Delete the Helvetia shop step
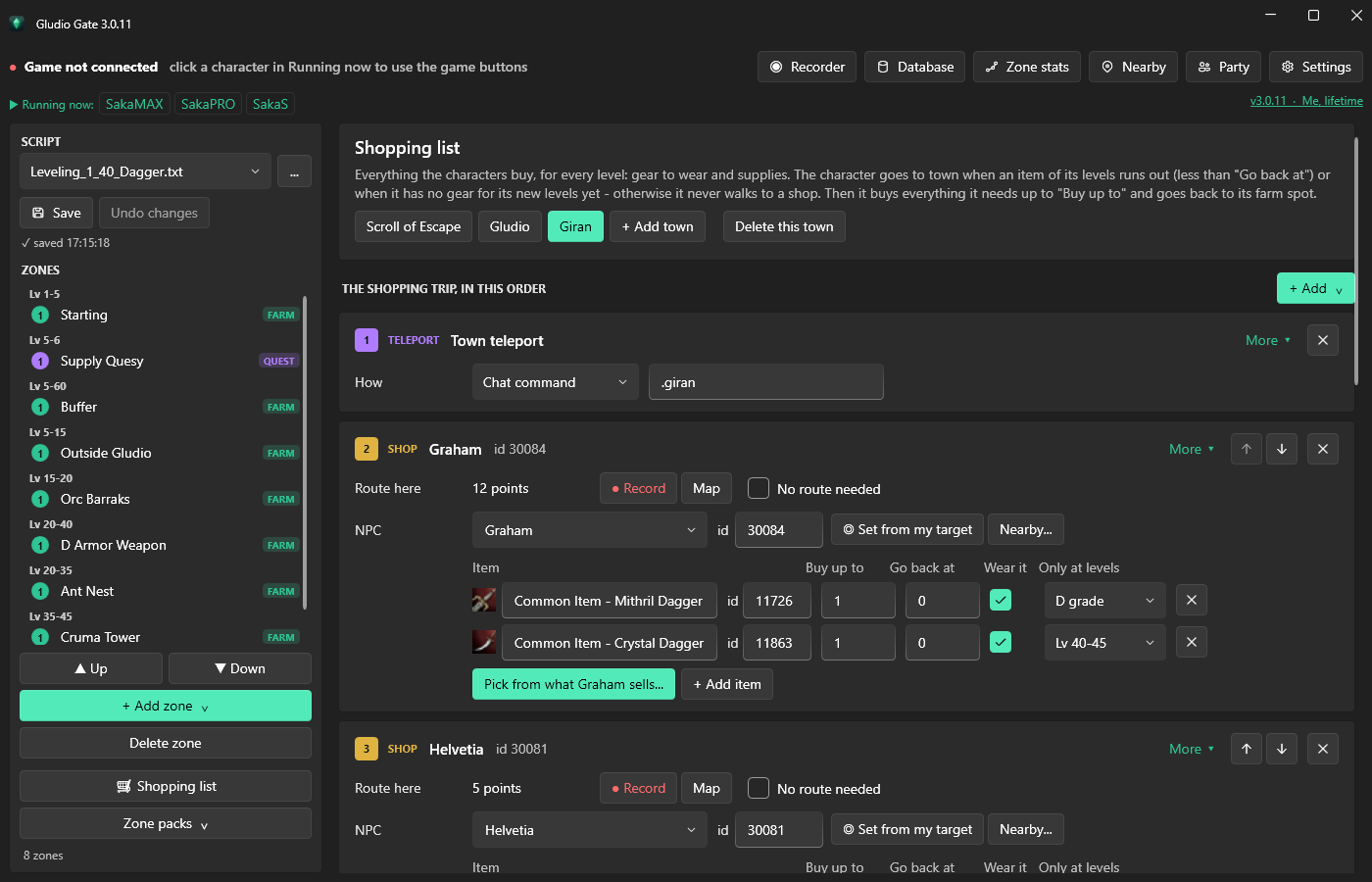Viewport: 1372px width, 882px height. tap(1323, 749)
